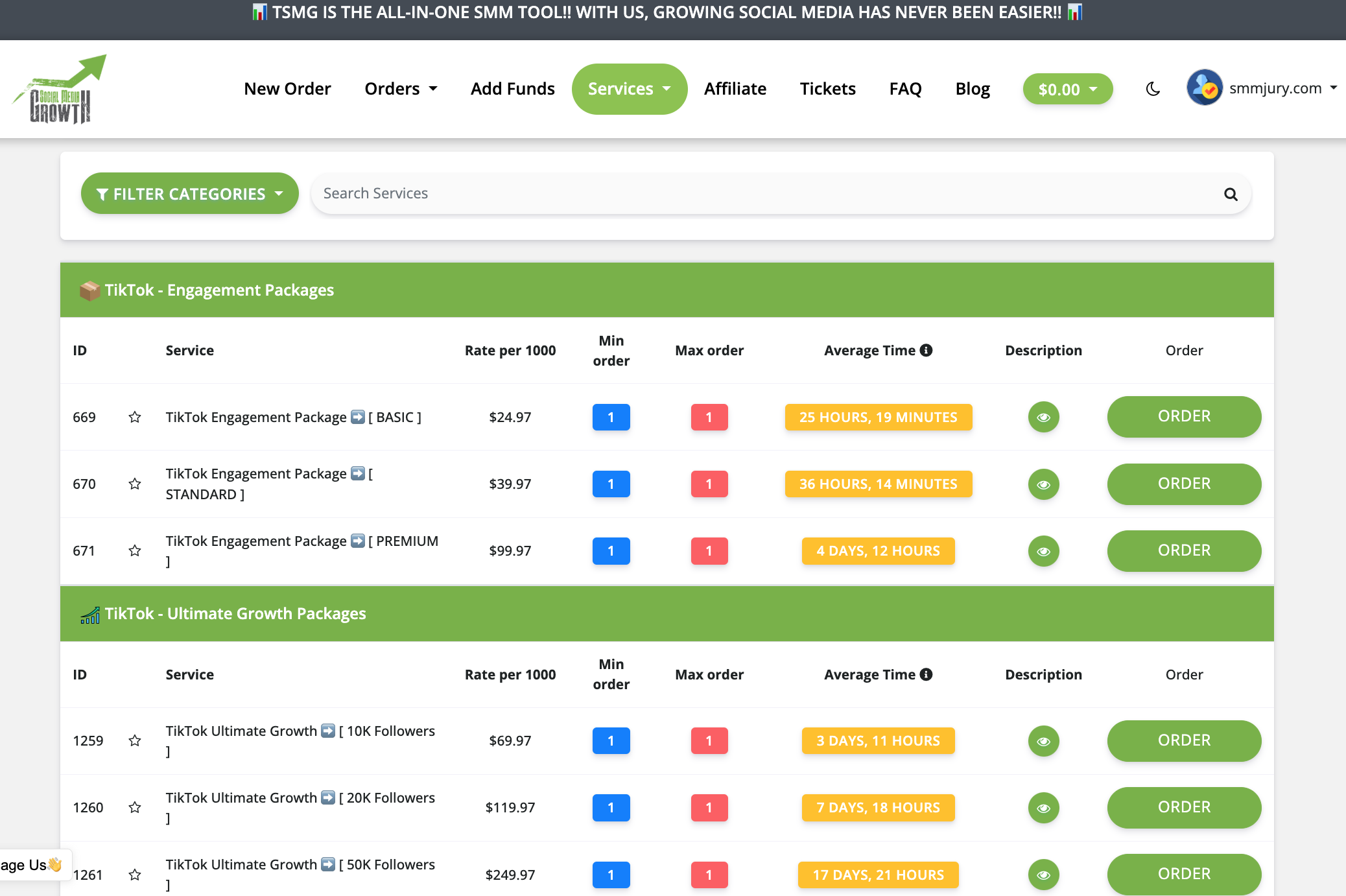Screen dimensions: 1346x896
Task: View description eye for BASIC package
Action: 1044,417
